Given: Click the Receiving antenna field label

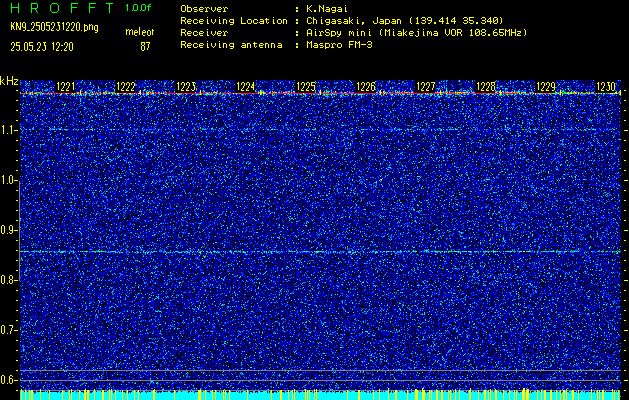Looking at the screenshot, I should pos(231,45).
